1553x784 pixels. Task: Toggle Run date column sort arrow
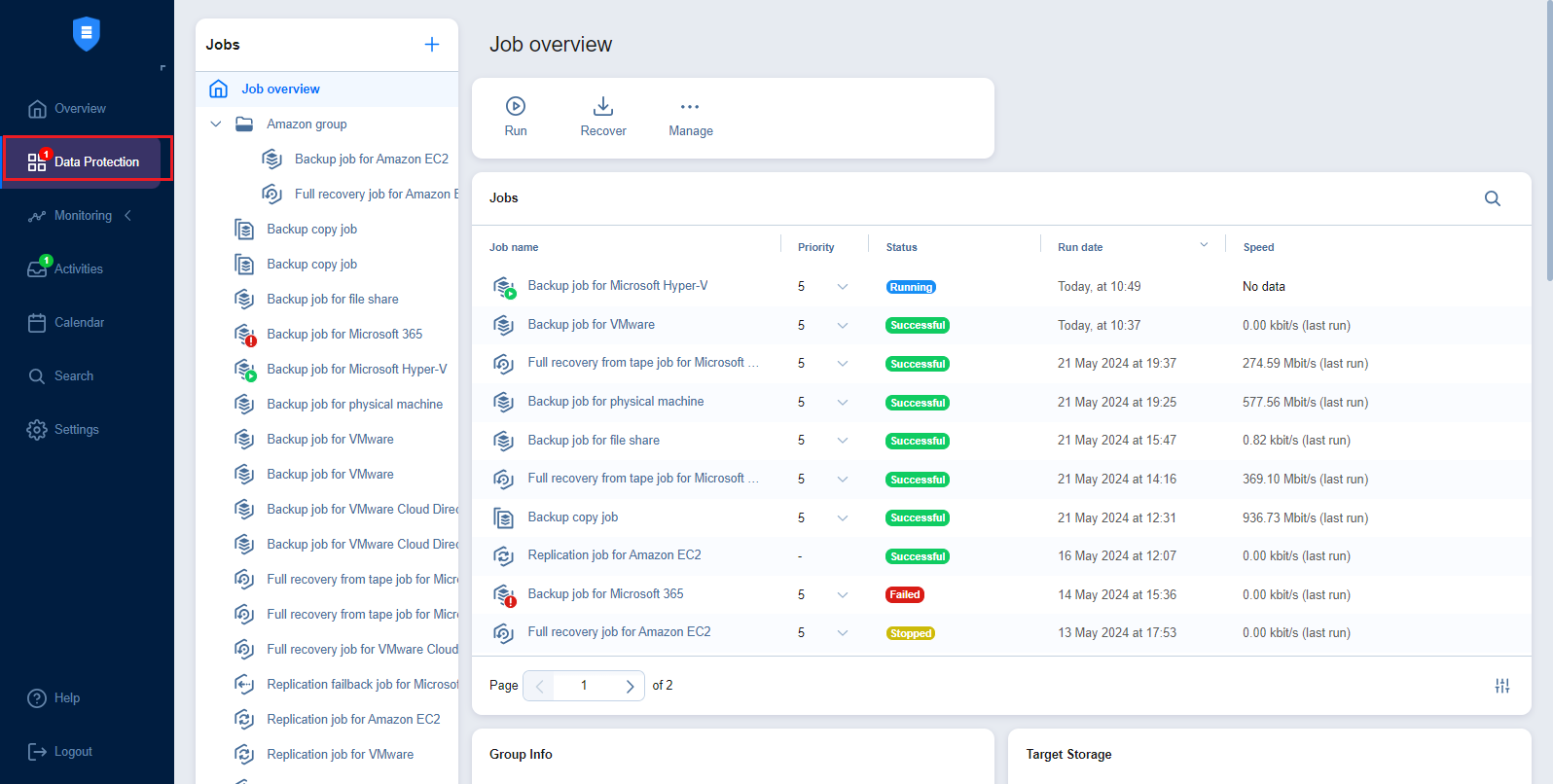[x=1204, y=245]
